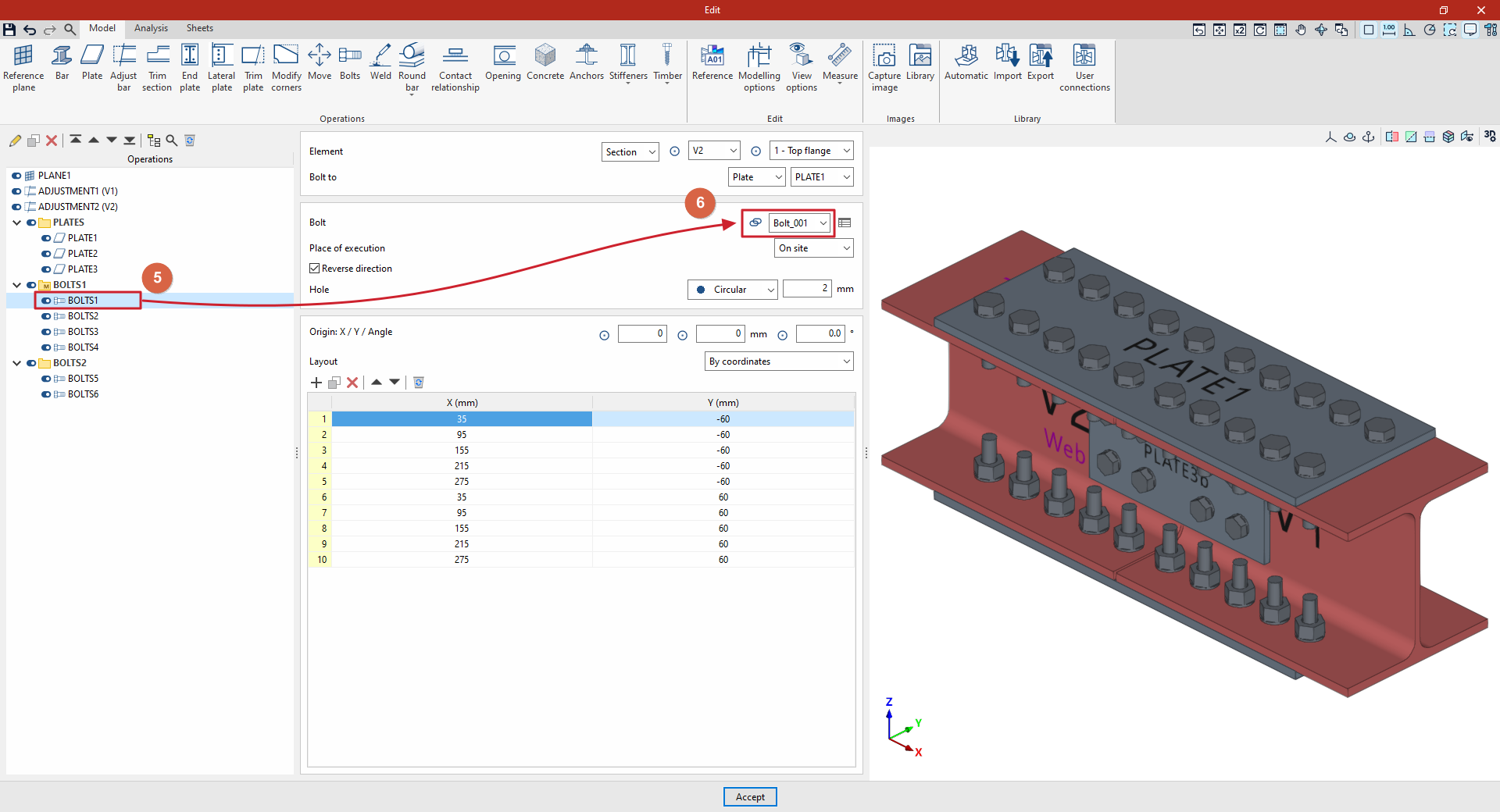The image size is (1500, 812).
Task: Switch to the Analysis tab
Action: tap(151, 28)
